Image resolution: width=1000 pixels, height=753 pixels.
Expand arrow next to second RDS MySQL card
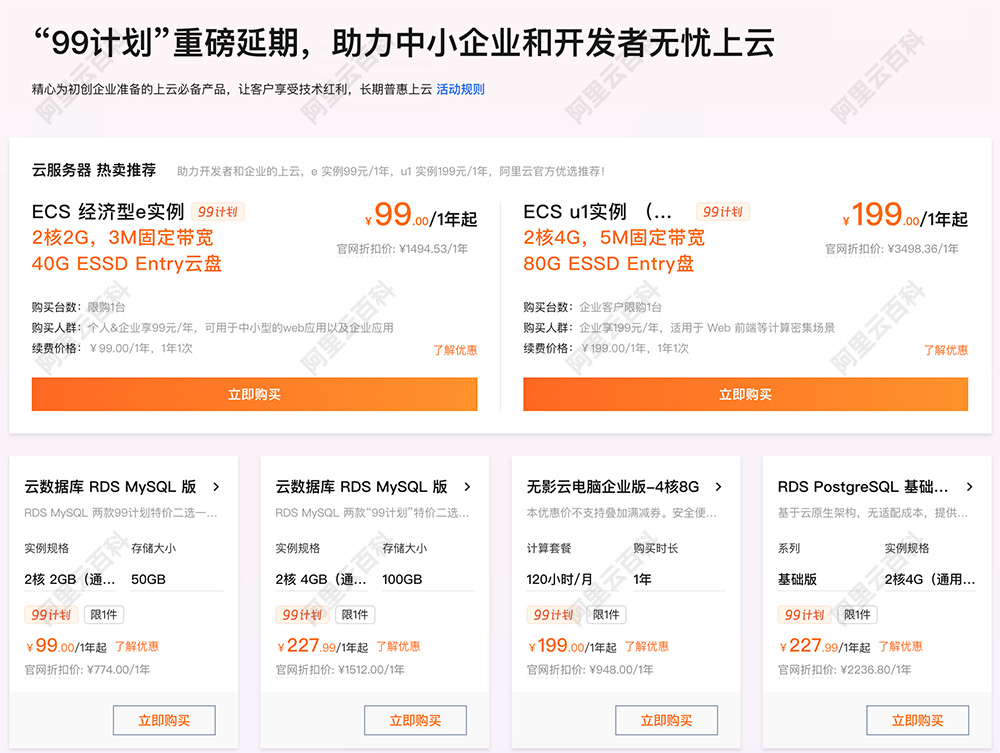pyautogui.click(x=467, y=487)
